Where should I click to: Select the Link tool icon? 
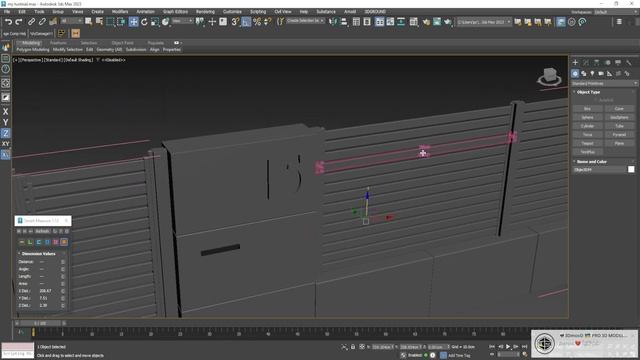pyautogui.click(x=31, y=22)
